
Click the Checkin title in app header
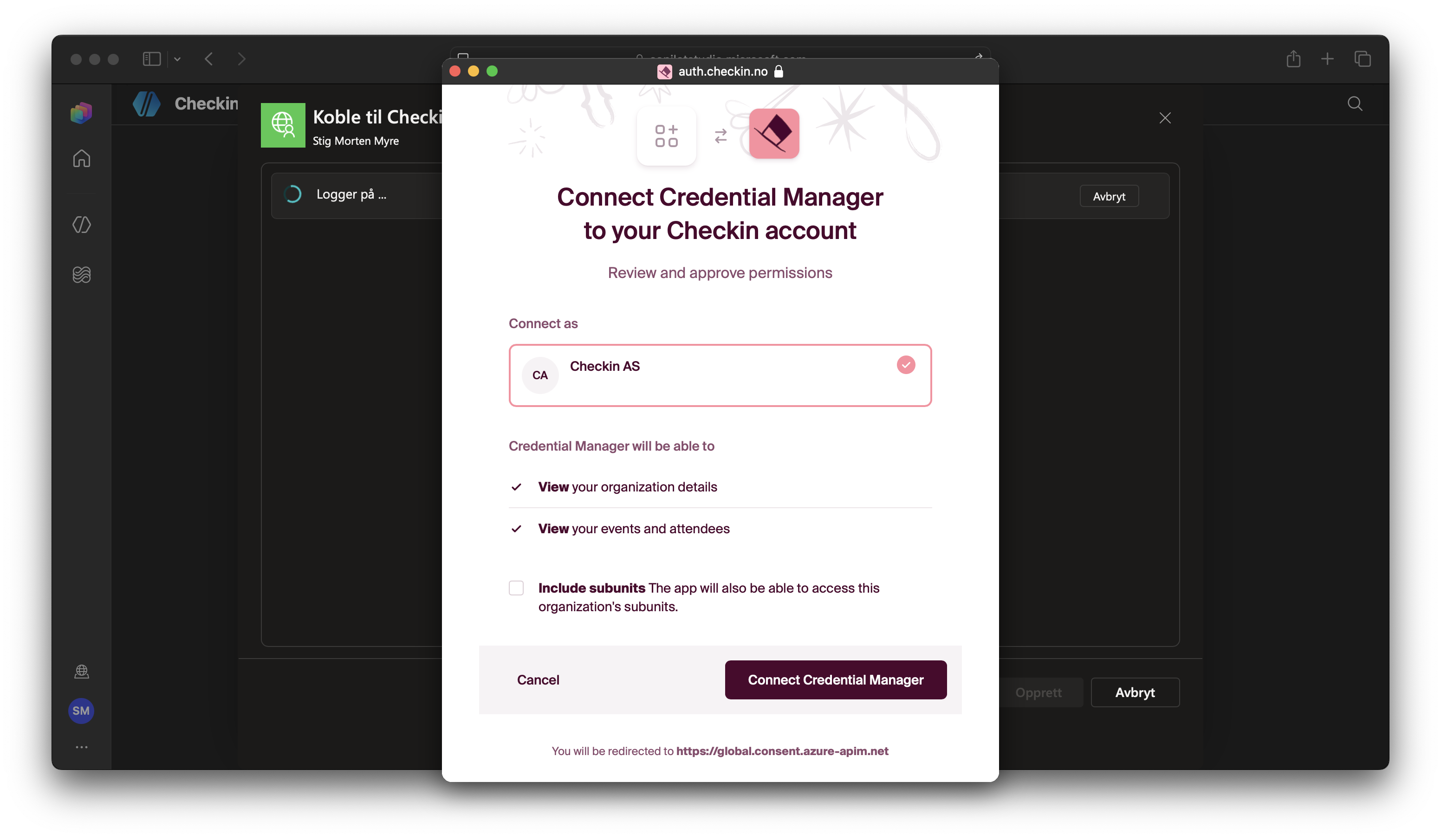point(207,103)
